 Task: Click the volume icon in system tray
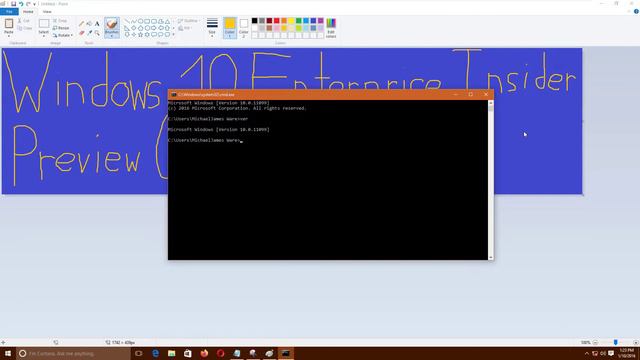(x=603, y=353)
